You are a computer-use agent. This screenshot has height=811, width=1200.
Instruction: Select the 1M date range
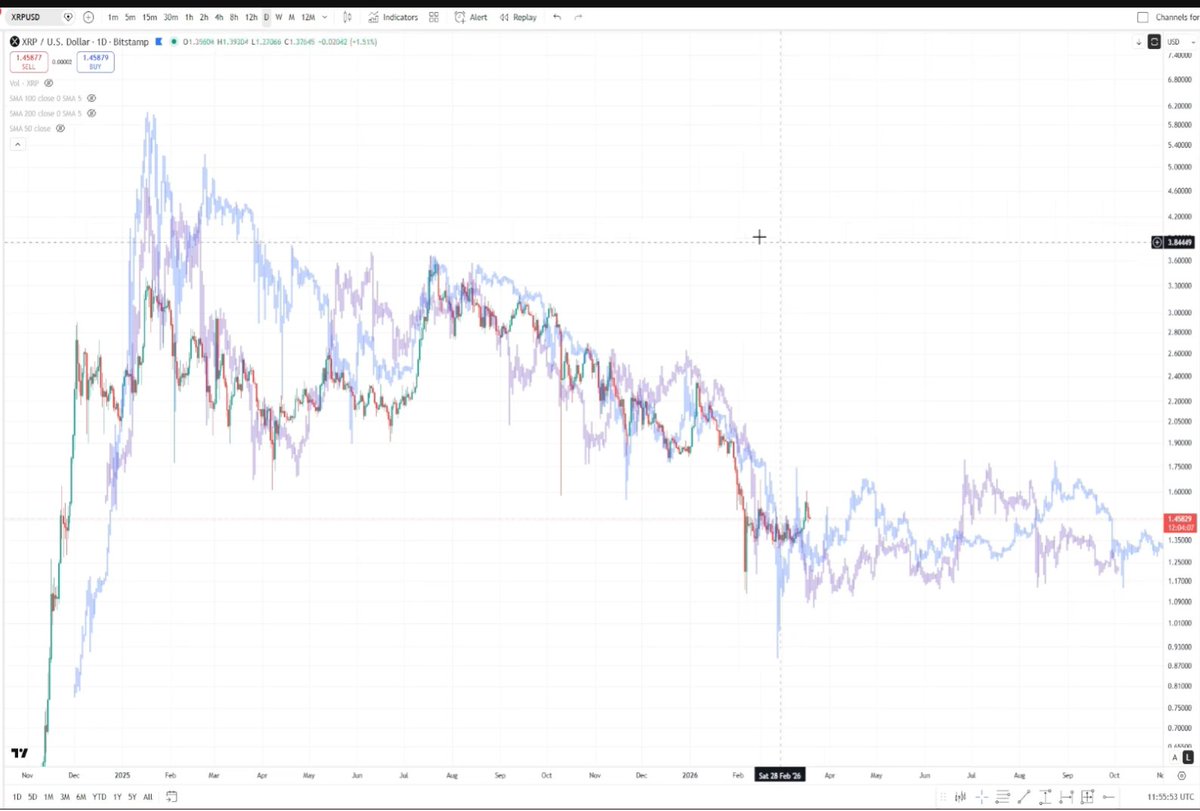point(48,797)
